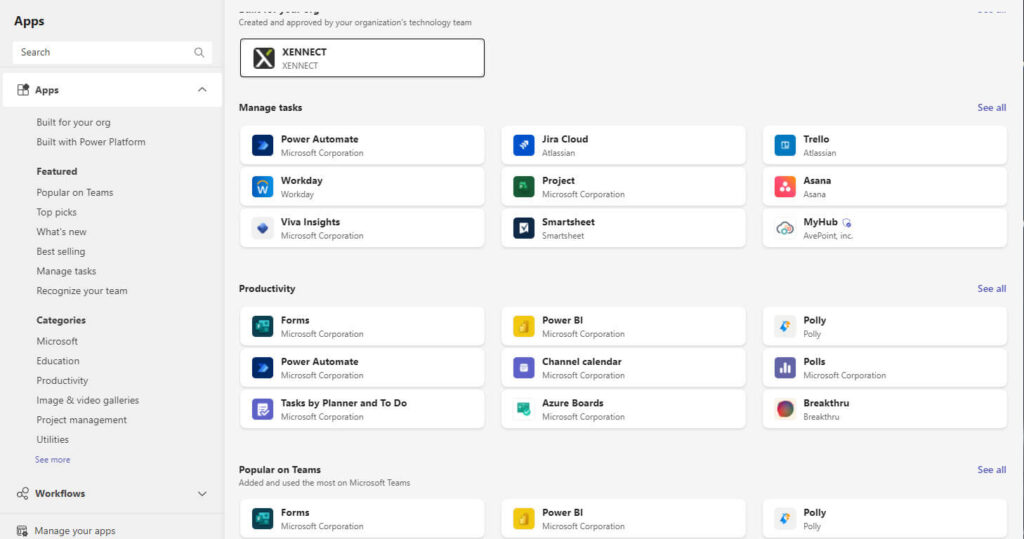Click Polly icon under Popular on Teams
Image resolution: width=1024 pixels, height=539 pixels.
coord(785,519)
